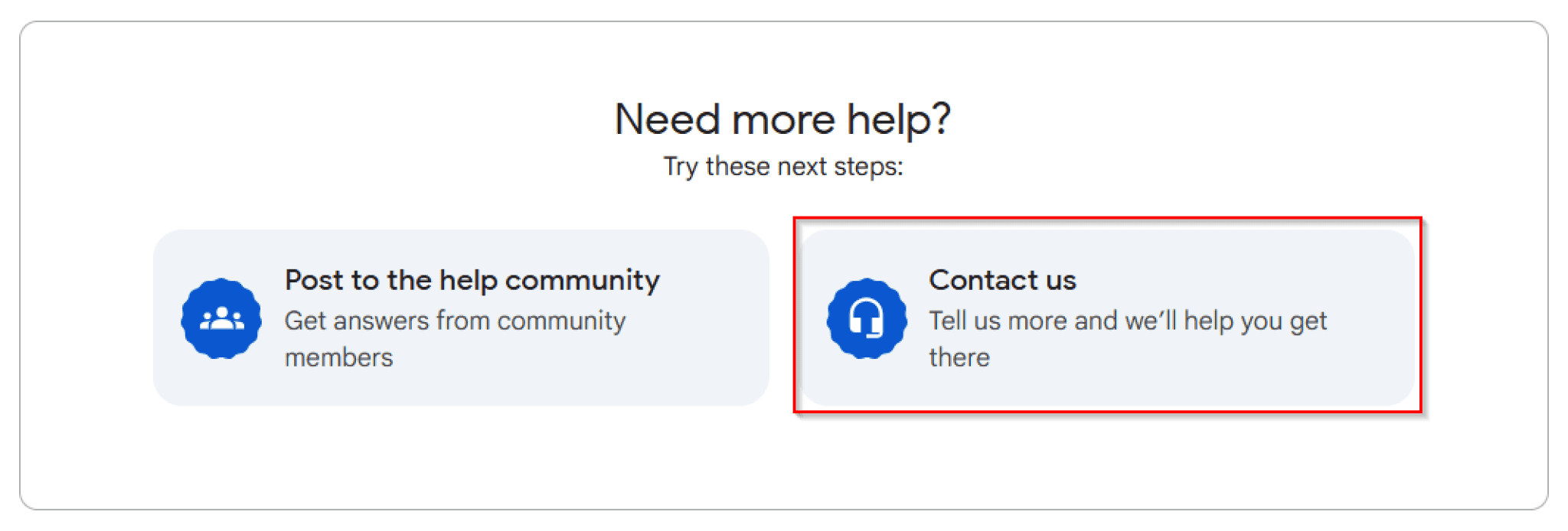Image resolution: width=1568 pixels, height=531 pixels.
Task: Click the word "community" in the bold title
Action: [582, 280]
